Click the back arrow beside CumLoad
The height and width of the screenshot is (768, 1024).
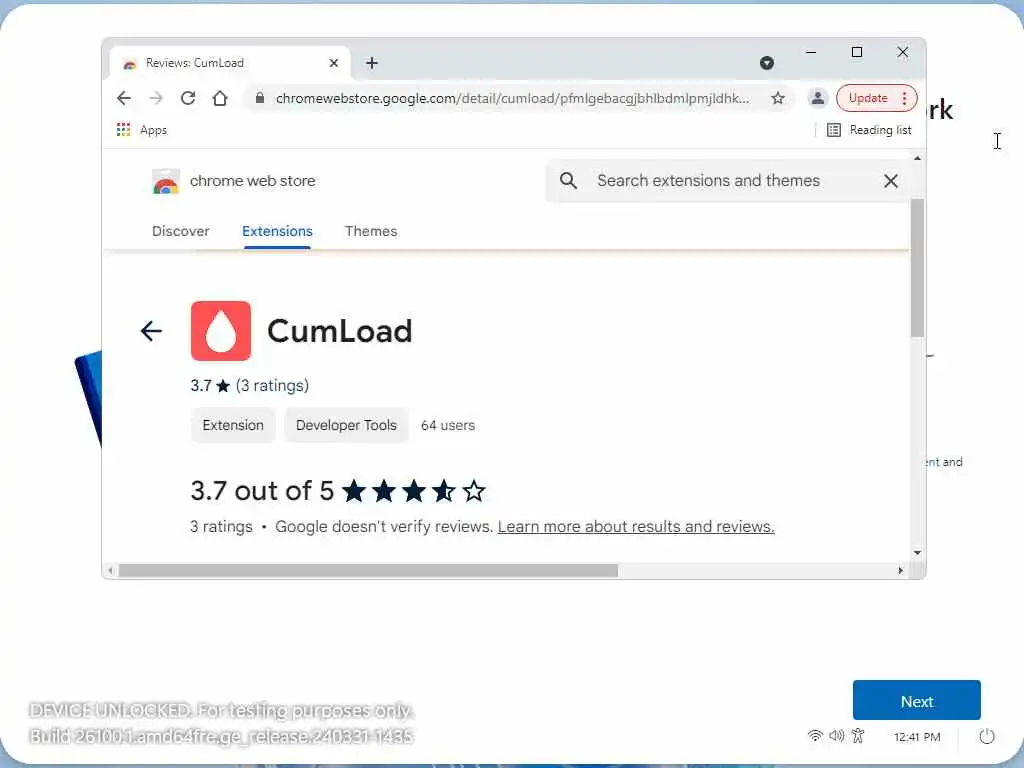click(x=151, y=331)
